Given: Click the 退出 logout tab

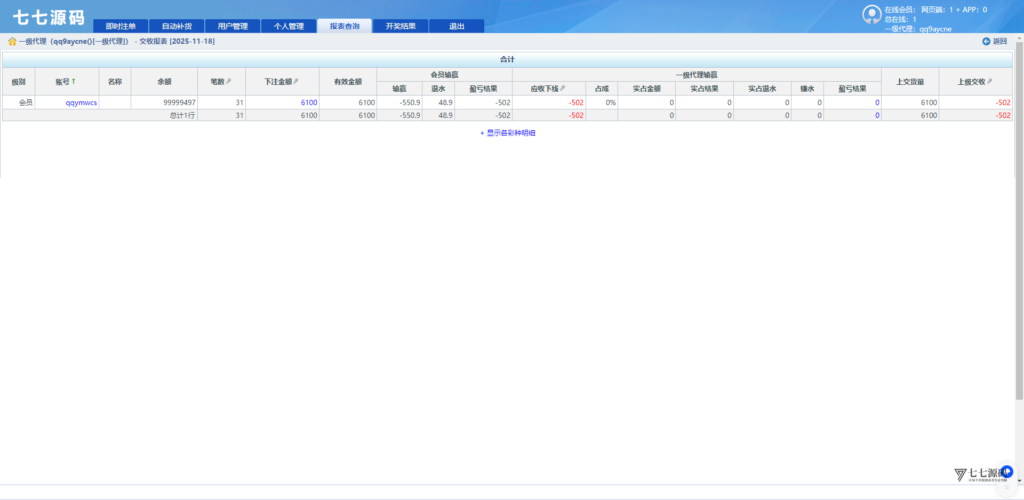Looking at the screenshot, I should pos(456,27).
